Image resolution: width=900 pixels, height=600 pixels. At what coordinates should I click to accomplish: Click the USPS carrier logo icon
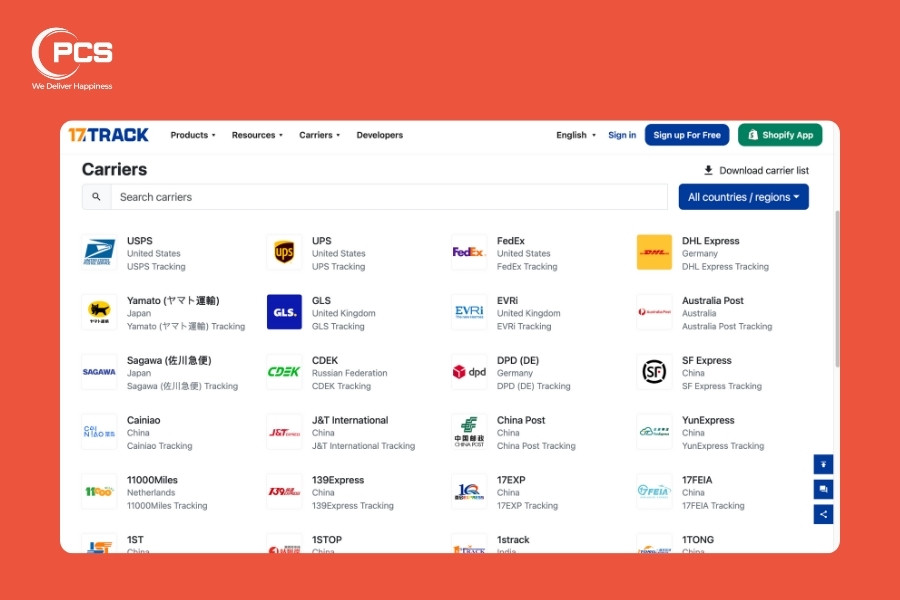(x=99, y=253)
